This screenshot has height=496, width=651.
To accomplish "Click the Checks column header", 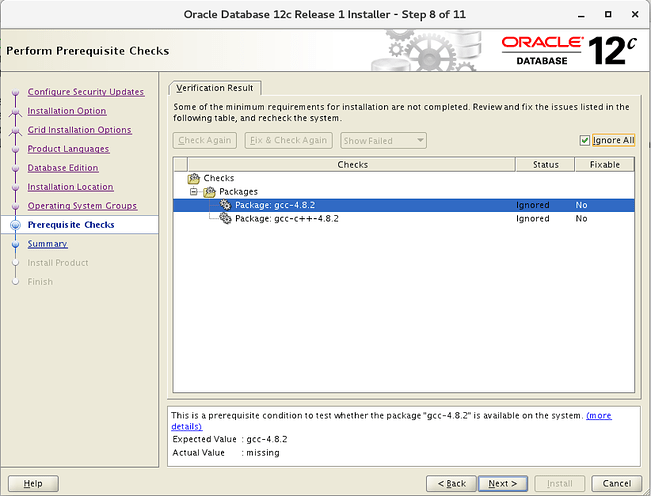I will [352, 164].
